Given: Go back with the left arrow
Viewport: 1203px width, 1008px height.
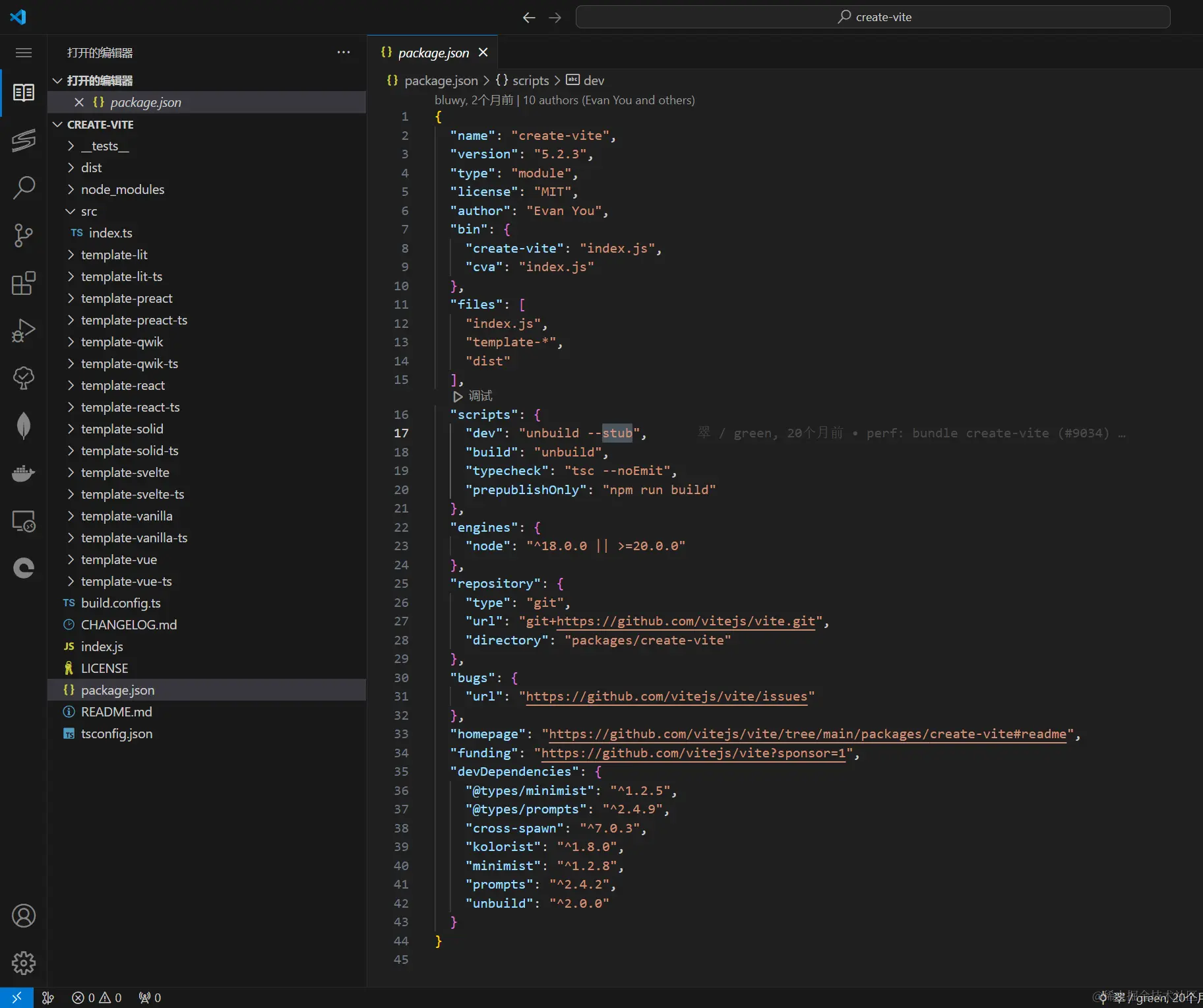Looking at the screenshot, I should pos(529,17).
